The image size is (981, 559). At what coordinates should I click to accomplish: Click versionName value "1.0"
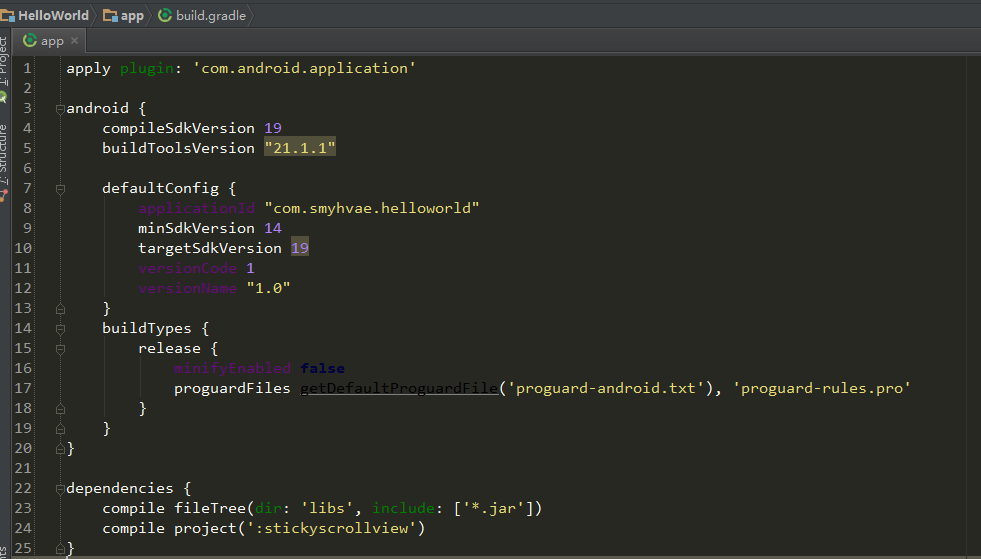[268, 289]
